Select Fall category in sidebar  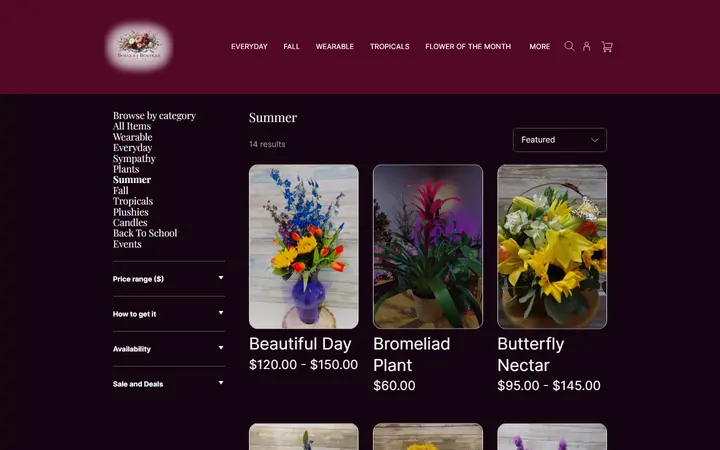[x=121, y=190]
